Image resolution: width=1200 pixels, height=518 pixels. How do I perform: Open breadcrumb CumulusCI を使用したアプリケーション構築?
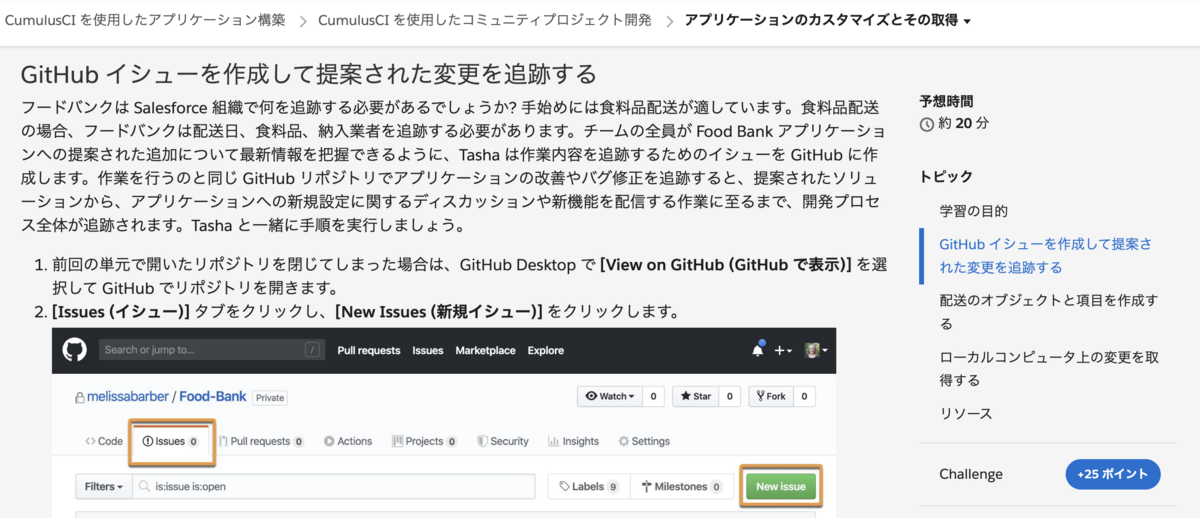click(145, 20)
